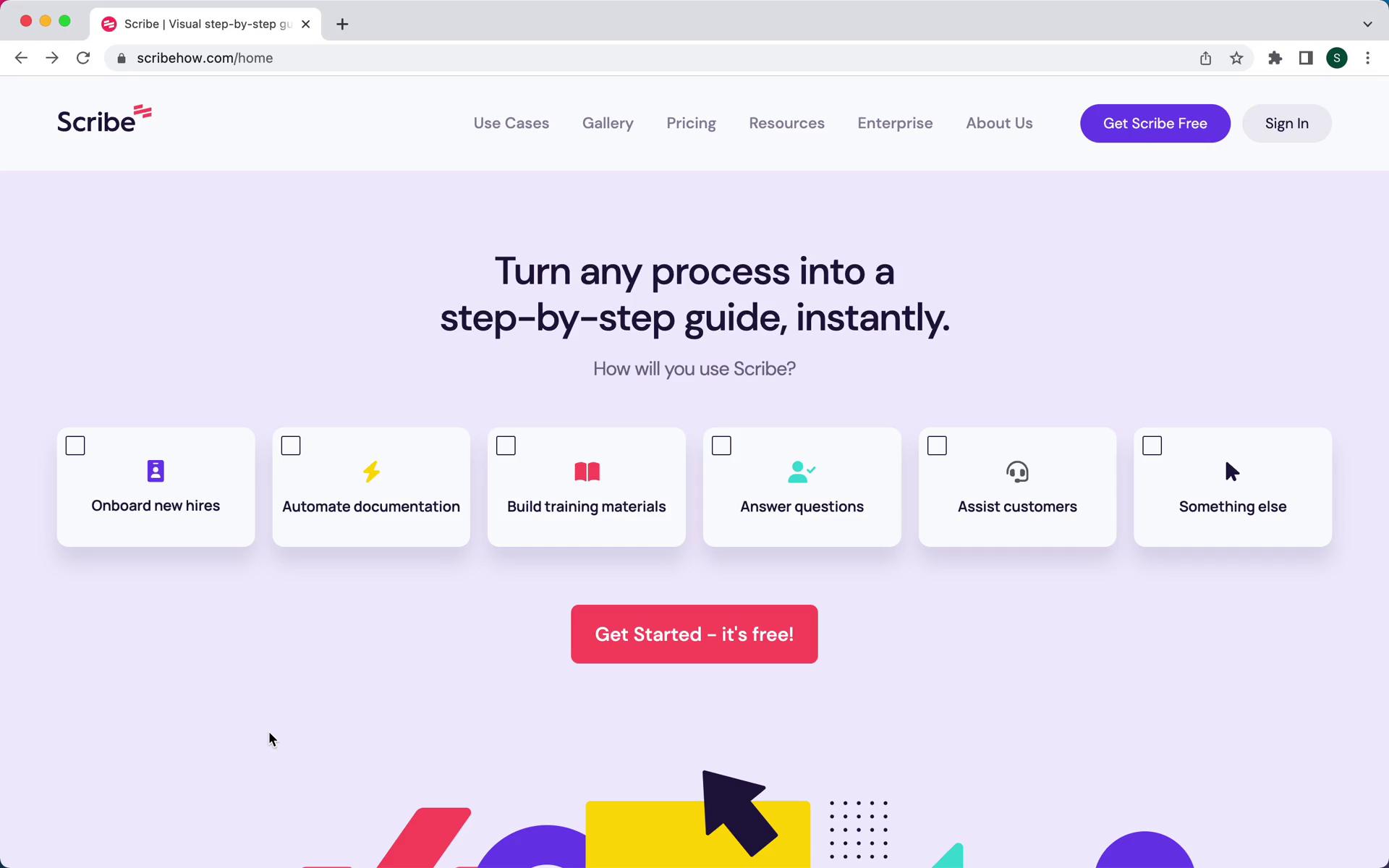Select the 'Pricing' navigation tab
The height and width of the screenshot is (868, 1389).
[691, 123]
